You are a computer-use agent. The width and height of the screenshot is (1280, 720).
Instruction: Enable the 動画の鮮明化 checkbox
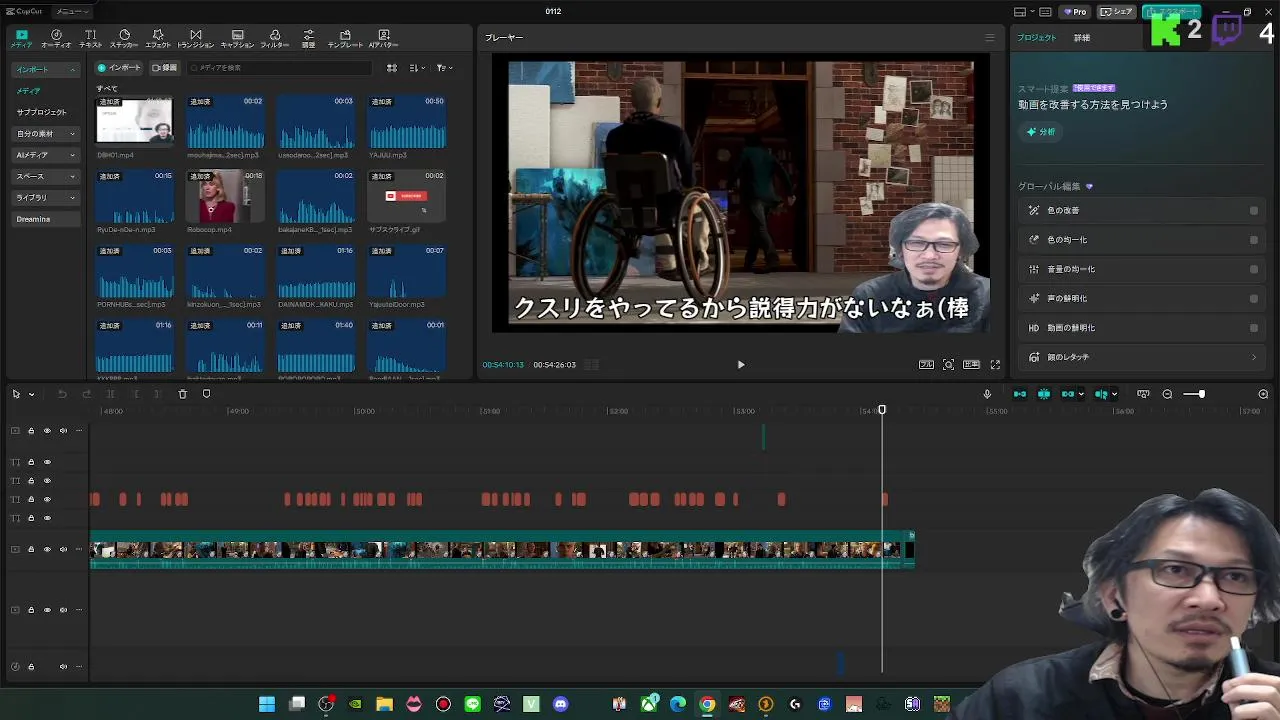pos(1254,328)
